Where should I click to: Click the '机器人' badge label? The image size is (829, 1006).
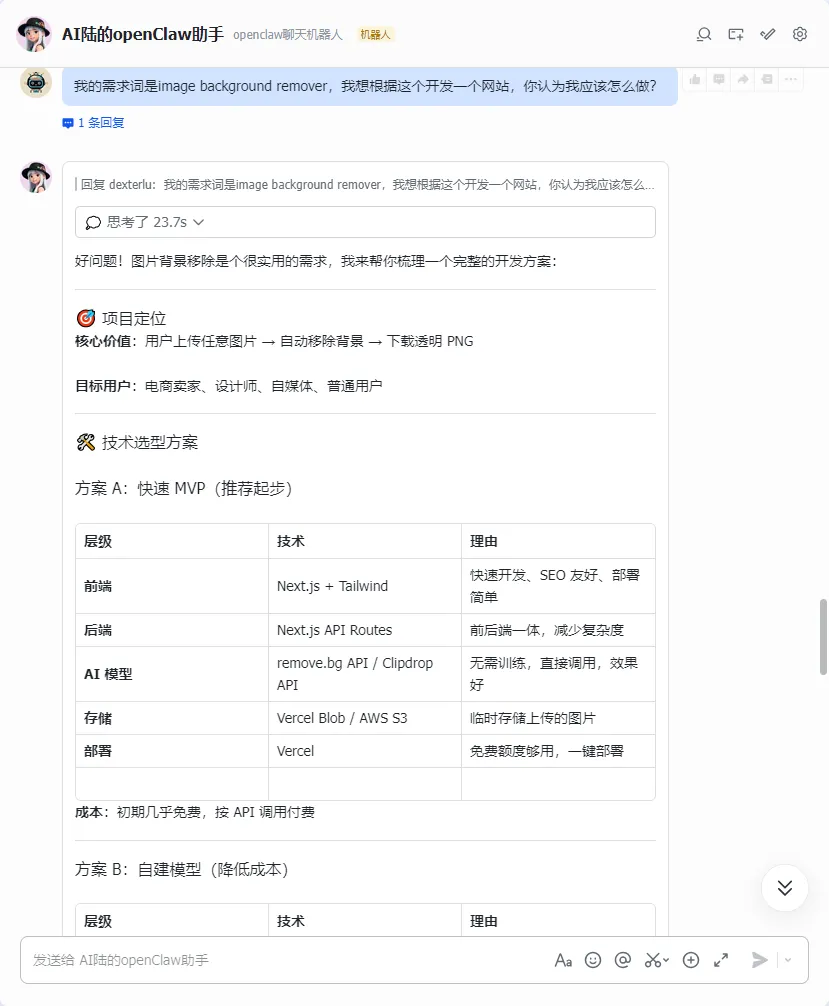click(x=375, y=35)
